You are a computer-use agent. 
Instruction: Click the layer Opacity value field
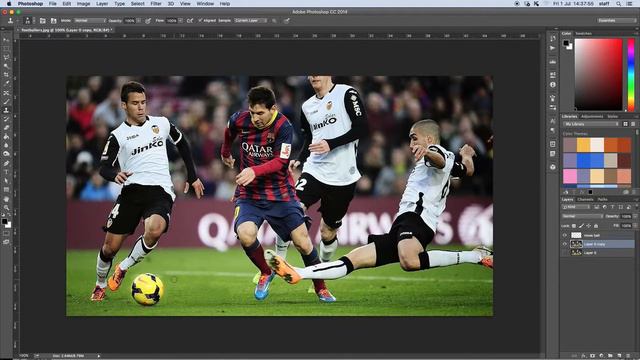point(626,216)
